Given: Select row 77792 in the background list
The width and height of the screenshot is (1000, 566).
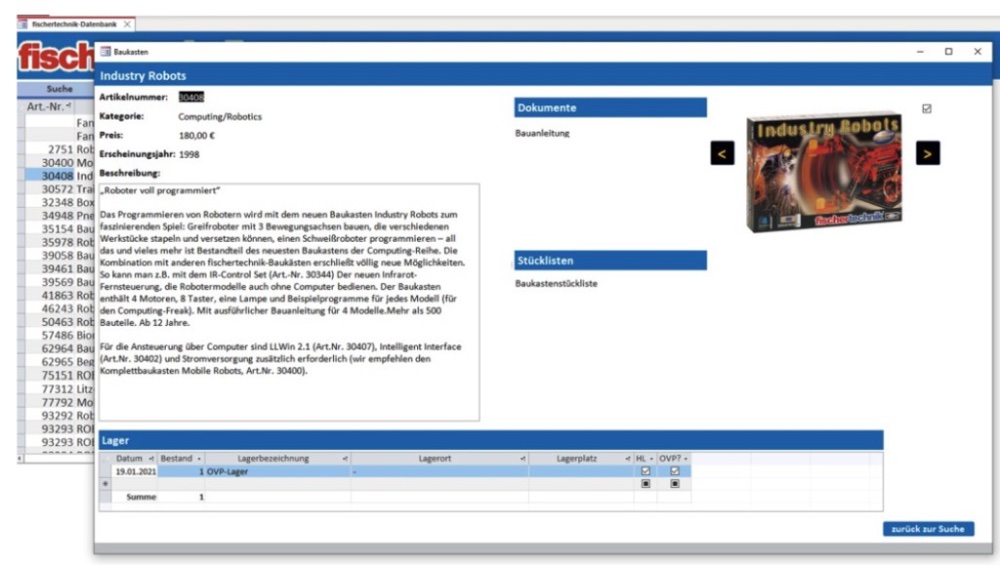Looking at the screenshot, I should point(59,402).
